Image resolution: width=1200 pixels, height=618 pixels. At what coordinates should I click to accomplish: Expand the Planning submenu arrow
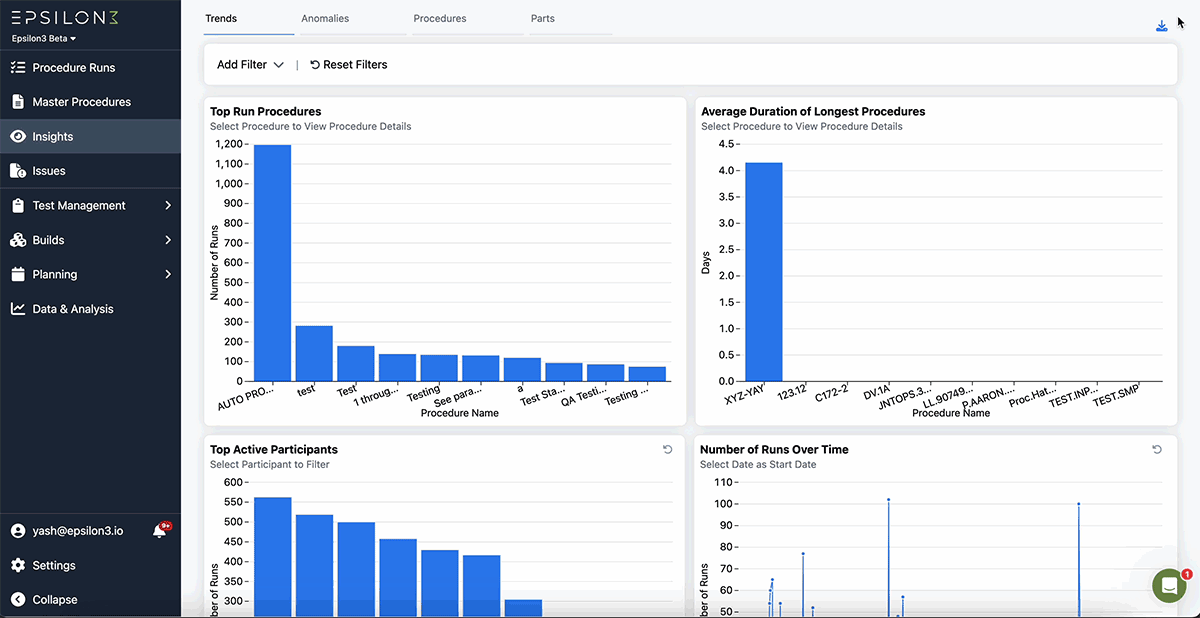click(x=167, y=274)
